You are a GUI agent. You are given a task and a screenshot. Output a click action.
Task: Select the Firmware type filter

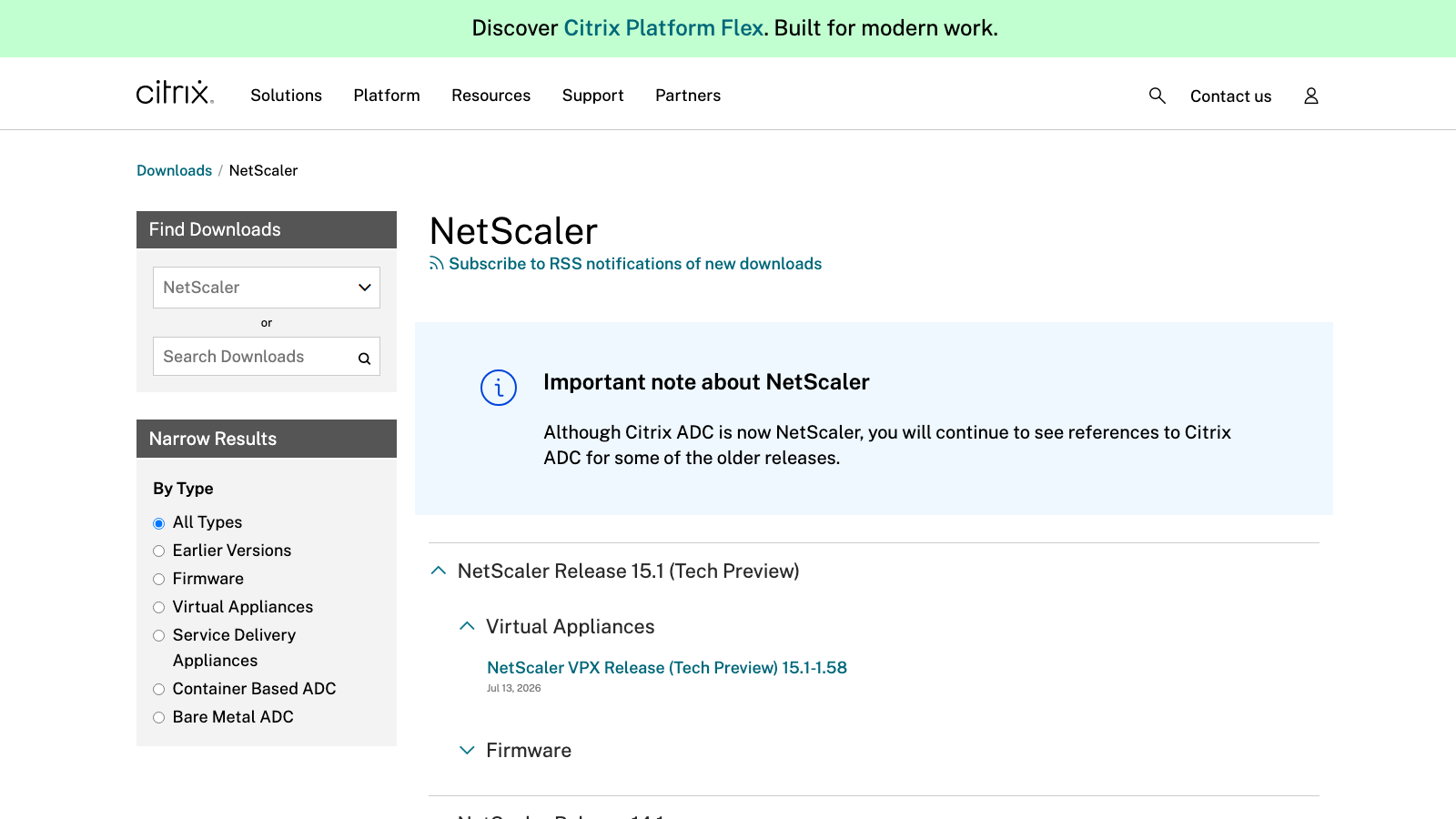coord(158,580)
